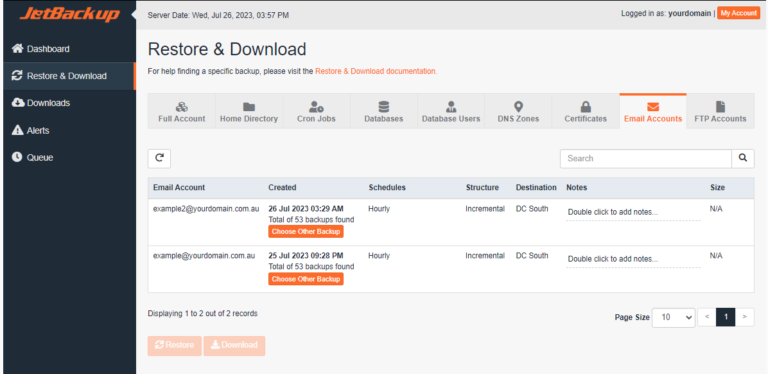This screenshot has width=768, height=374.
Task: Switch to the Database Users tab
Action: [451, 111]
